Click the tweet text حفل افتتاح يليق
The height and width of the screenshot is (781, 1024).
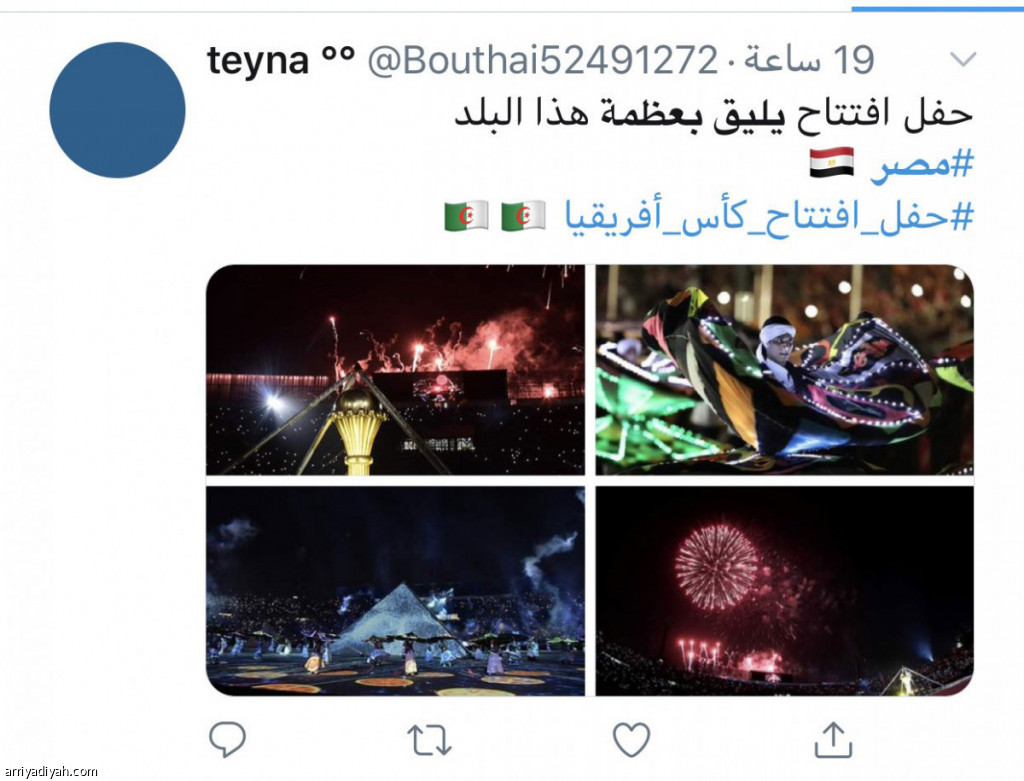[x=844, y=112]
